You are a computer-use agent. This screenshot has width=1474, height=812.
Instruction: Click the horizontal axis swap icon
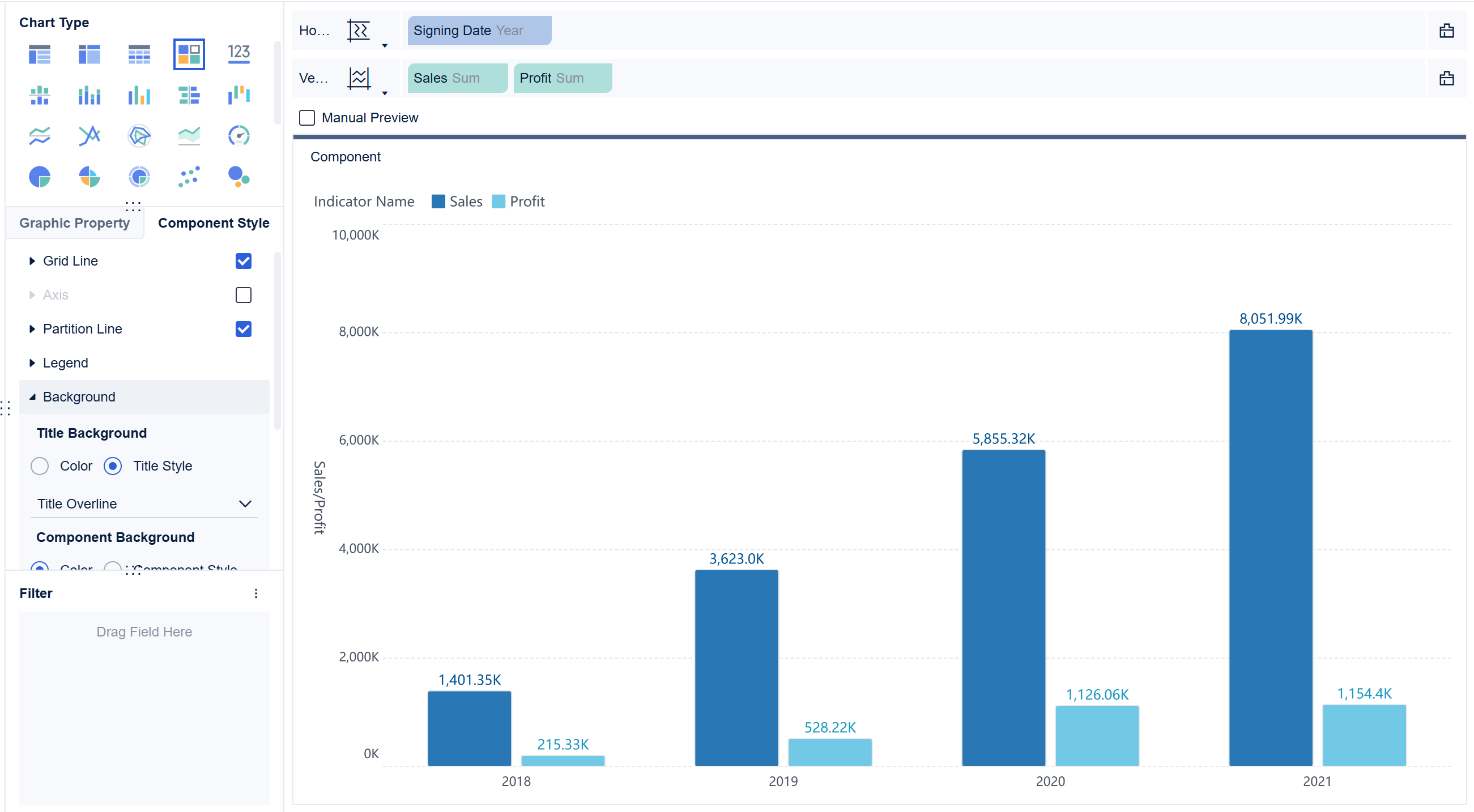tap(359, 31)
